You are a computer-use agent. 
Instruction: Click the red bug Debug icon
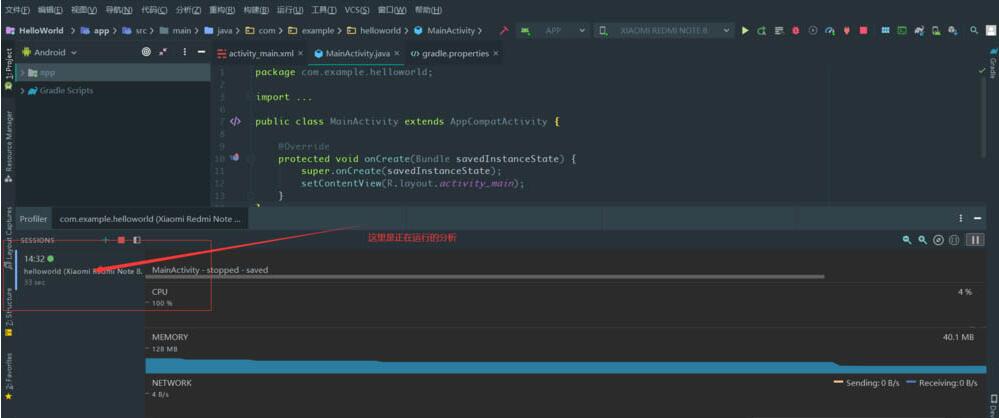coord(795,31)
